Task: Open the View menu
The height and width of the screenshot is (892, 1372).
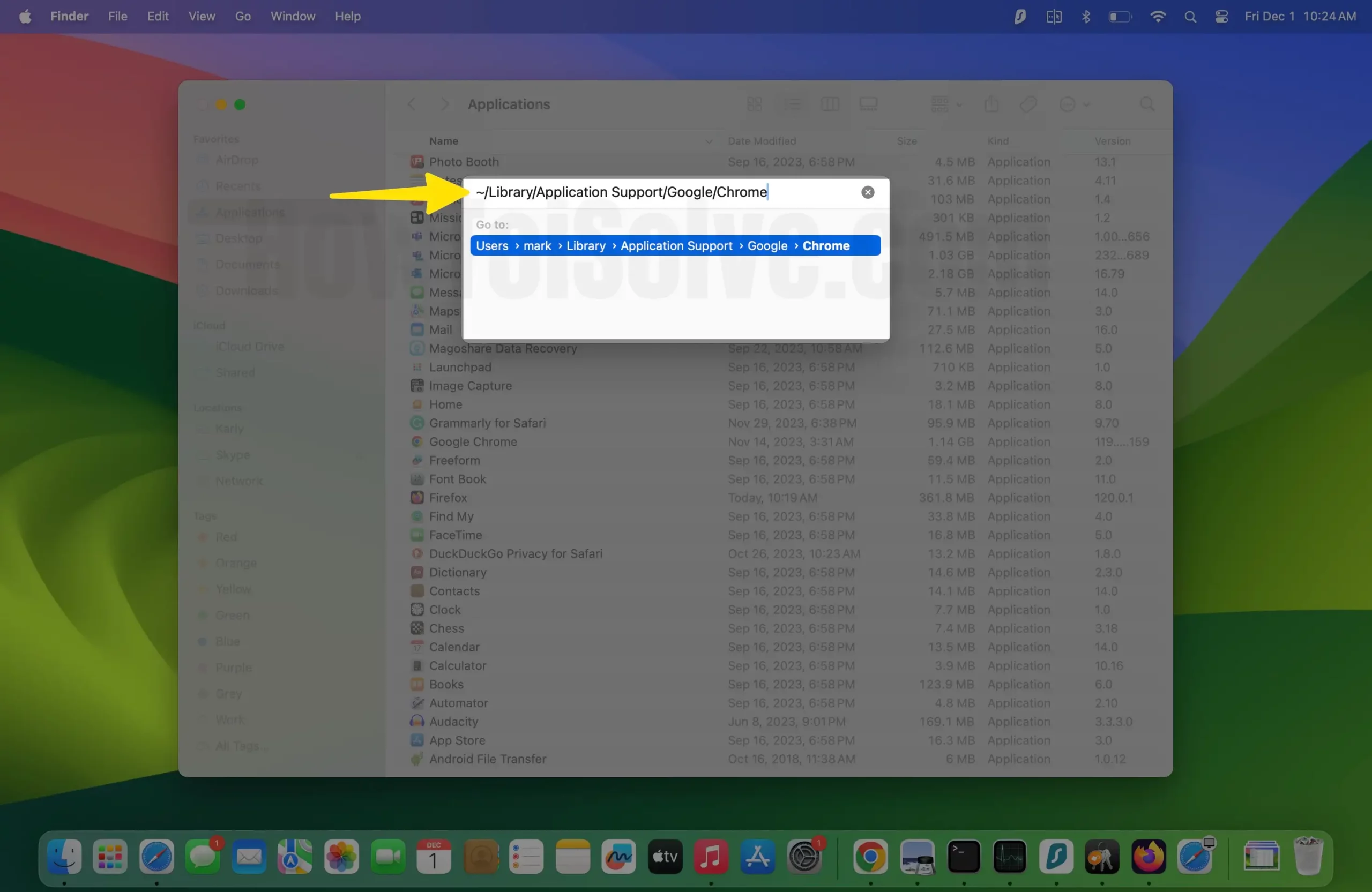Action: (202, 16)
